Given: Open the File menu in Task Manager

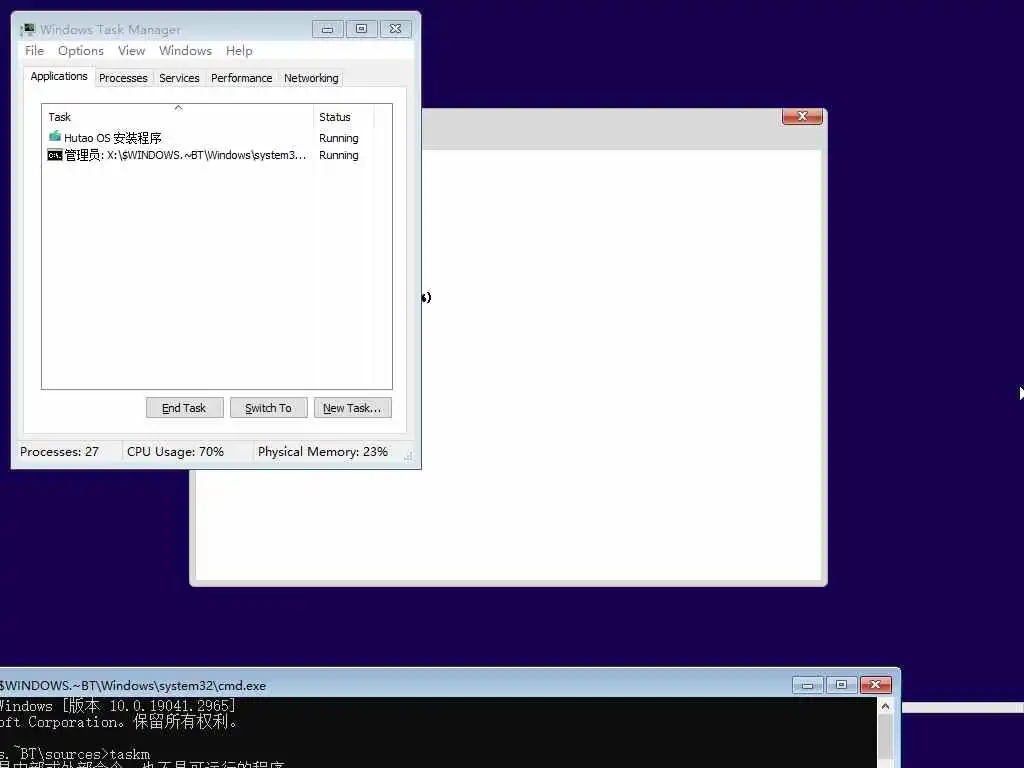Looking at the screenshot, I should 34,51.
